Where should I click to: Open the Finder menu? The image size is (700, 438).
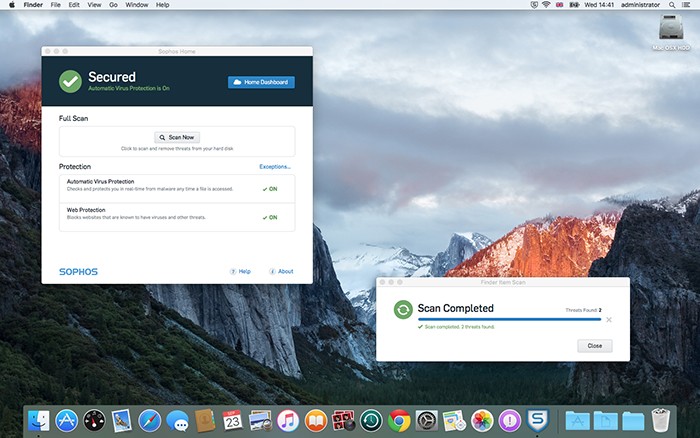click(x=33, y=4)
